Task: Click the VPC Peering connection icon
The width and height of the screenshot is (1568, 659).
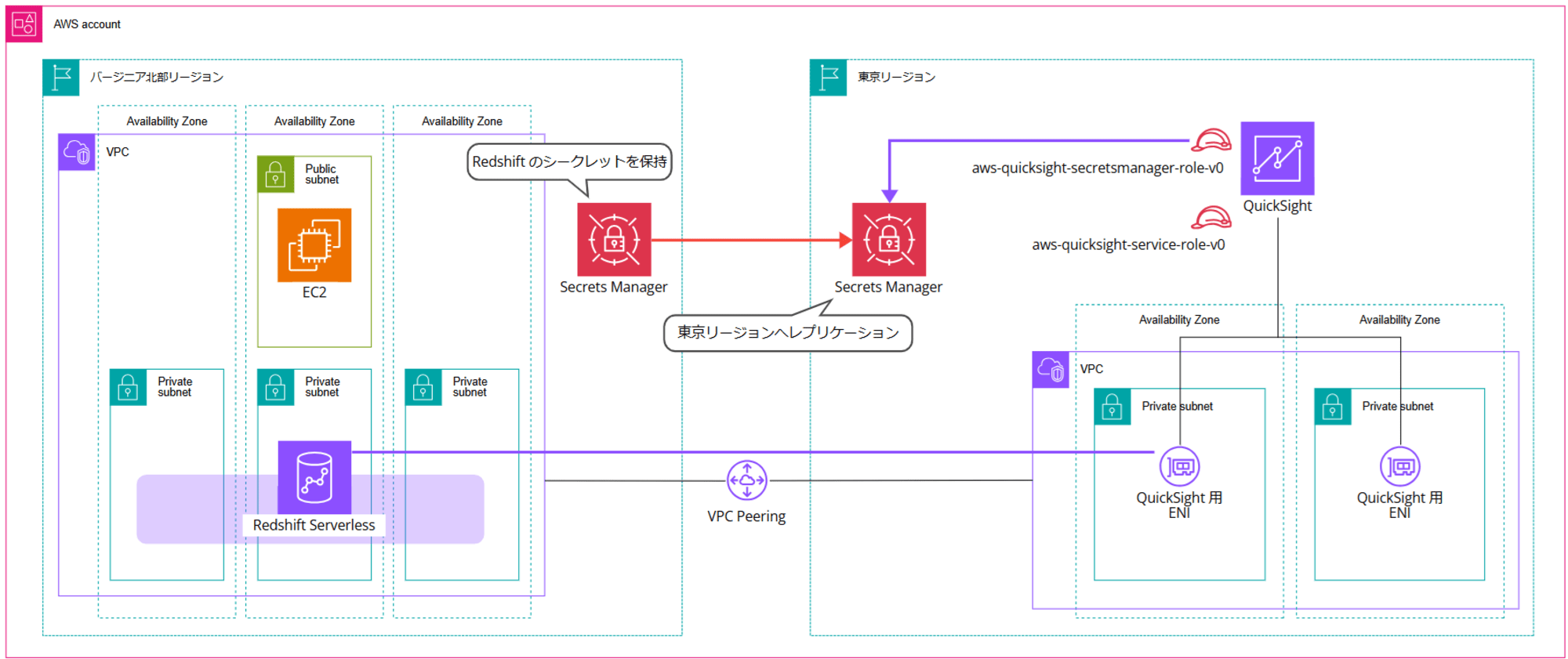Action: (x=747, y=480)
